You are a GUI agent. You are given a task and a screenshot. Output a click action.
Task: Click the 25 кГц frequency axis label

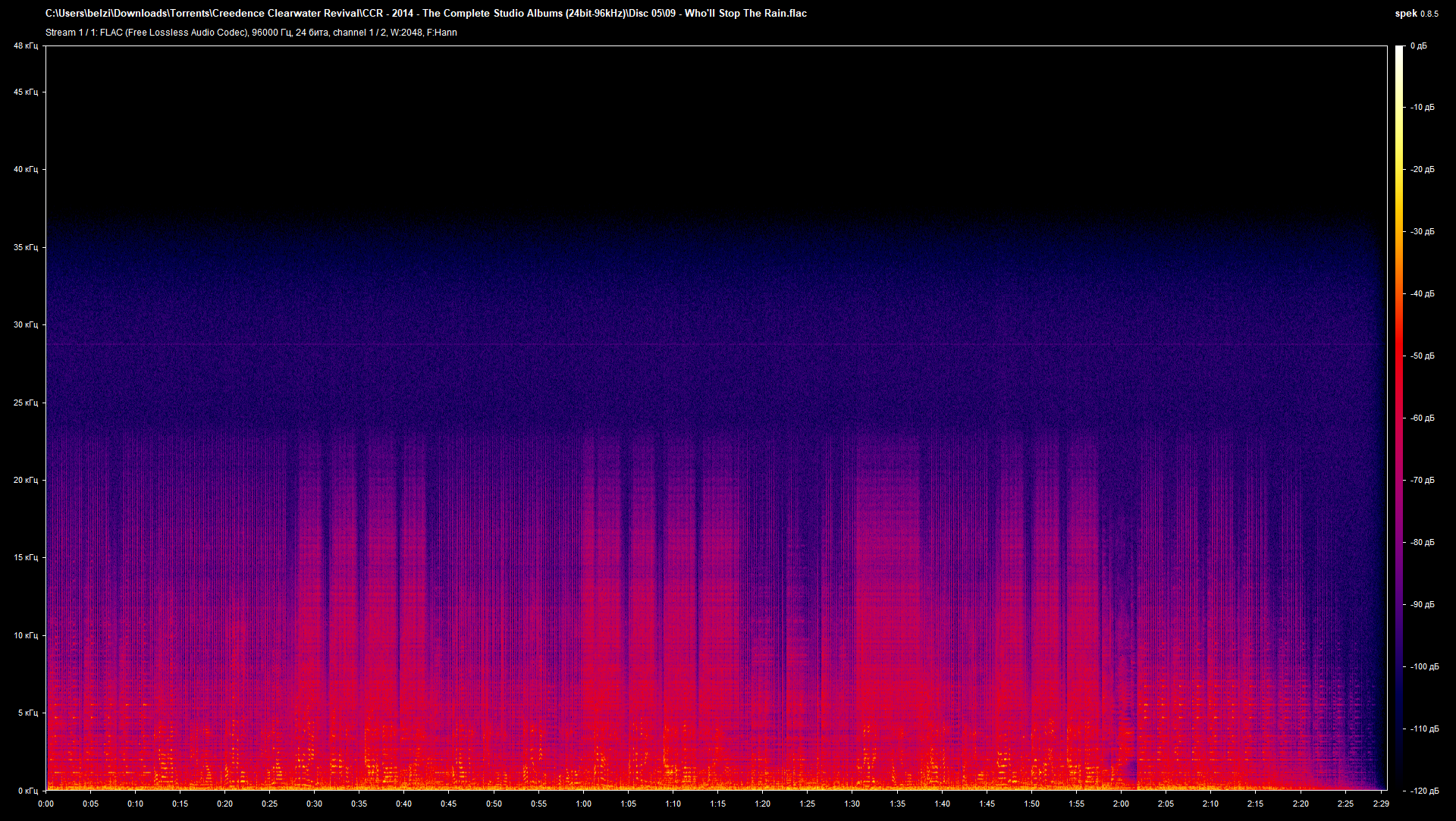[x=25, y=403]
